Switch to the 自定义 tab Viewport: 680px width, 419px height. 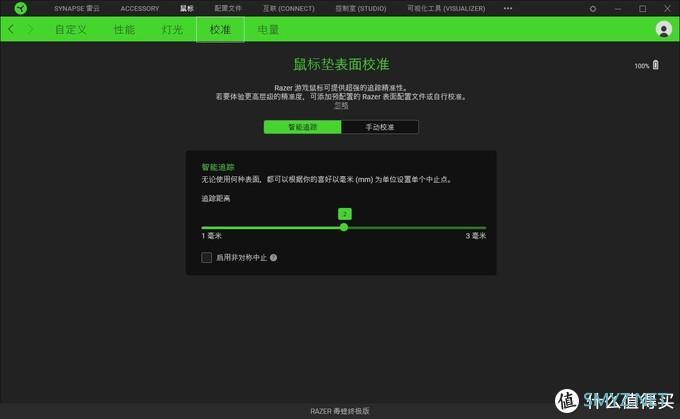71,29
